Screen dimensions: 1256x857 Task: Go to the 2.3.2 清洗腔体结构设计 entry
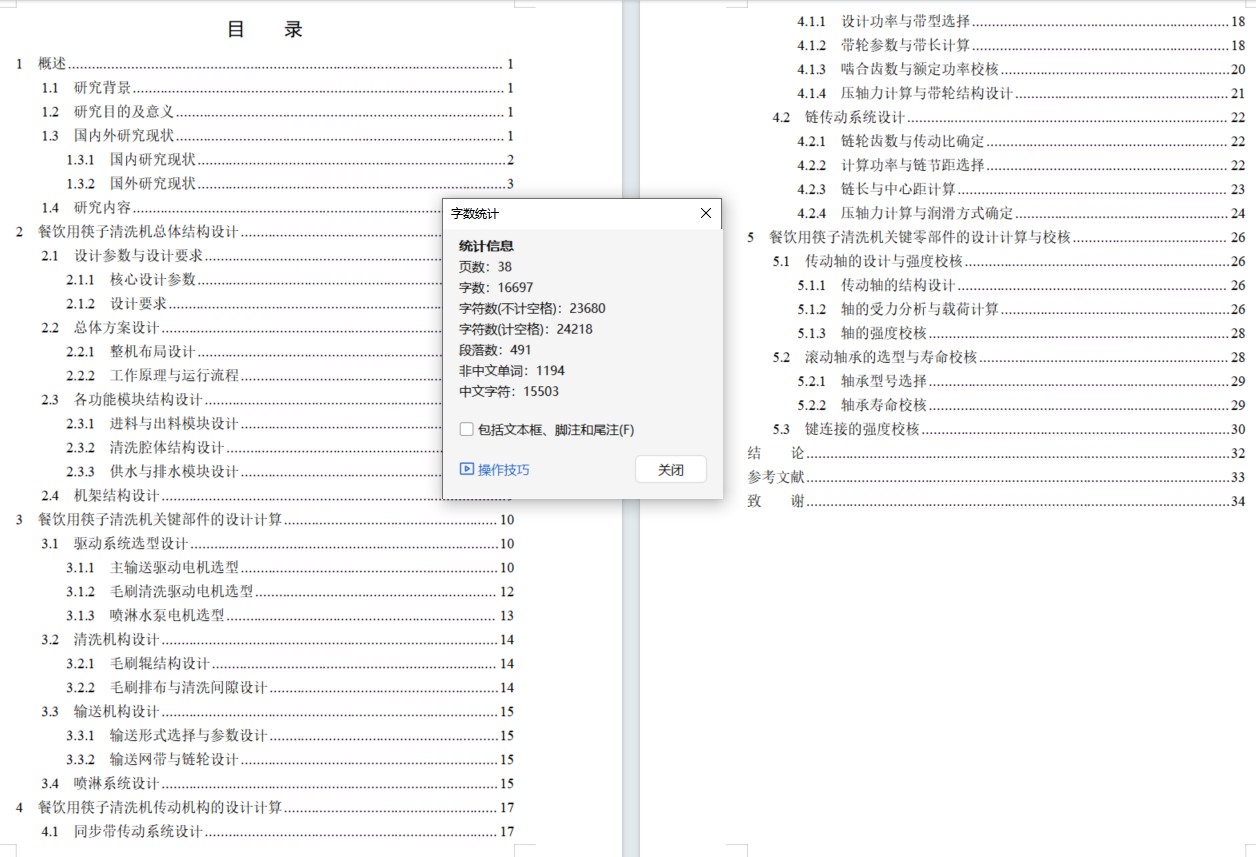(x=255, y=448)
